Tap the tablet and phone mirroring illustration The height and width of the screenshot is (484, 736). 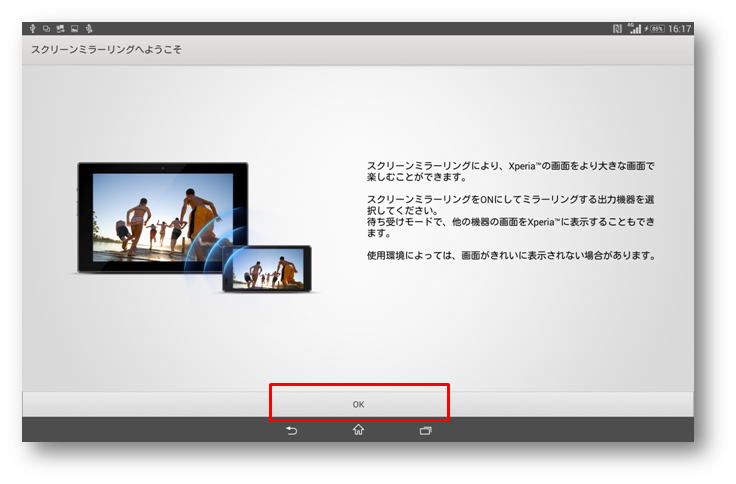click(x=194, y=228)
